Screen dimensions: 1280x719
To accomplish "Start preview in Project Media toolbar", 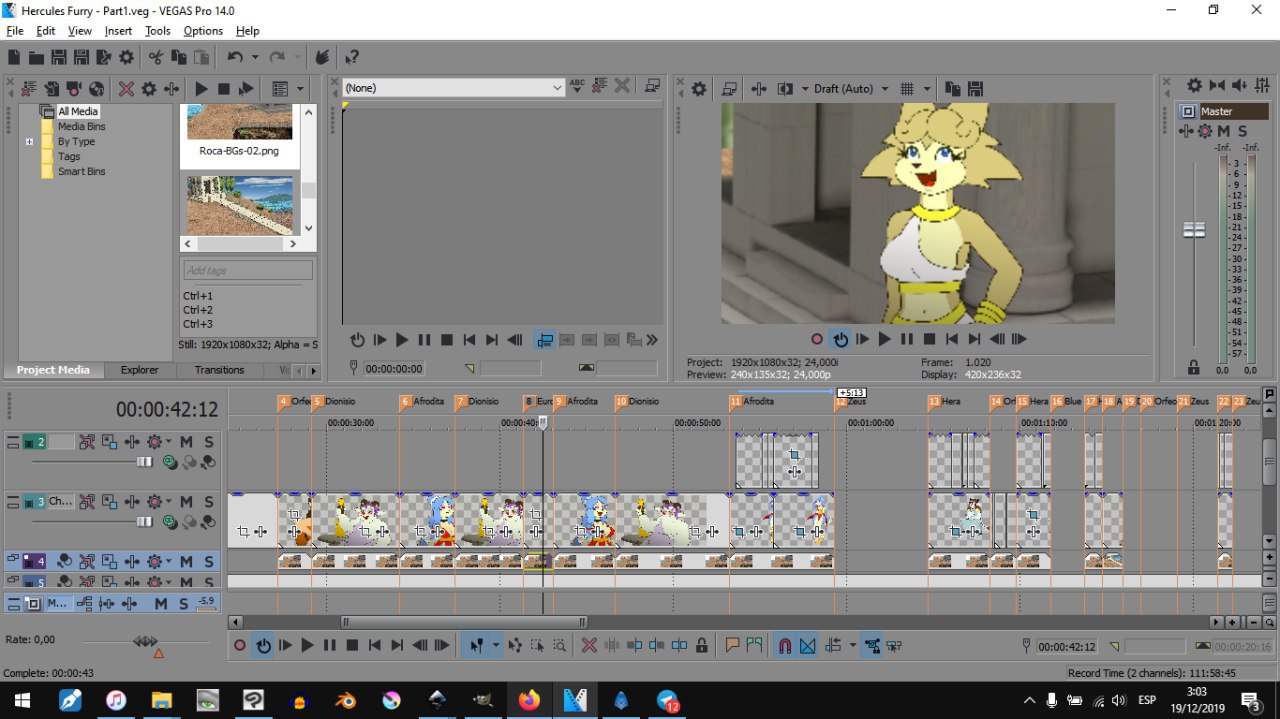I will [x=201, y=89].
